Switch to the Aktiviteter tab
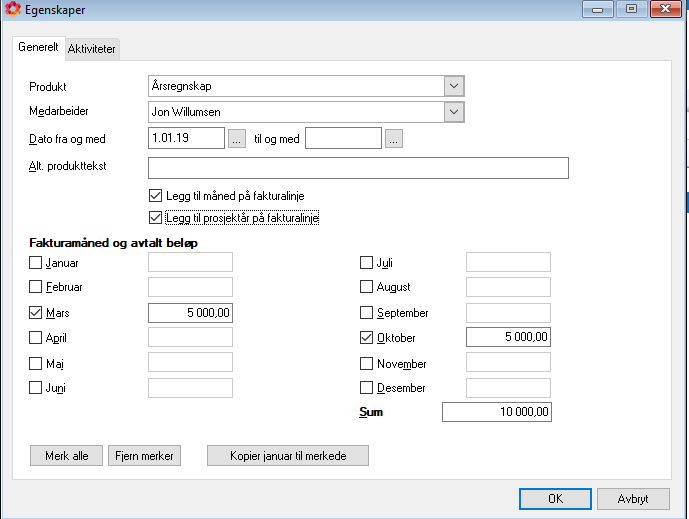Image resolution: width=689 pixels, height=519 pixels. pos(92,49)
